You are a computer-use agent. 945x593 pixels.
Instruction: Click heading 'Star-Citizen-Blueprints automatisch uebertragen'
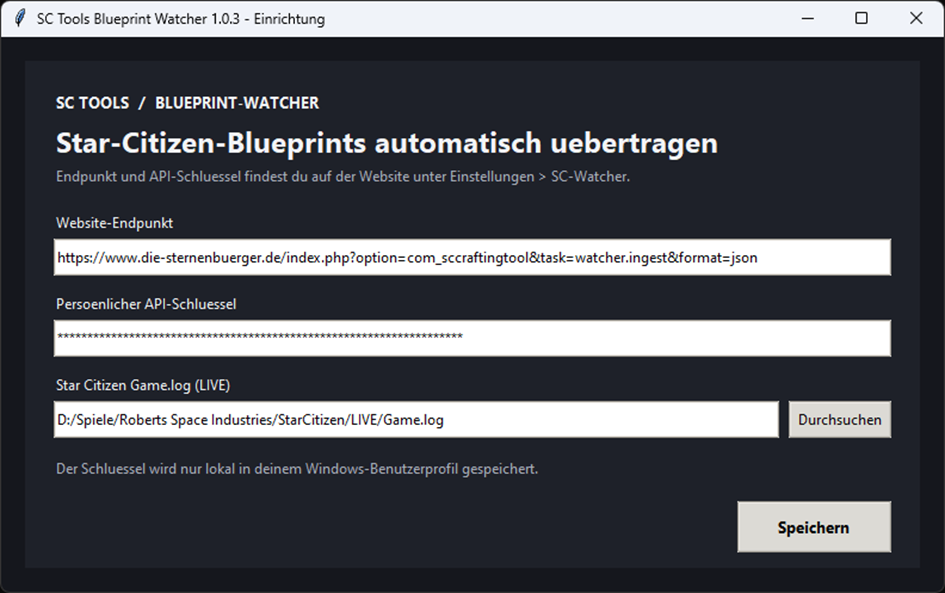(x=387, y=143)
